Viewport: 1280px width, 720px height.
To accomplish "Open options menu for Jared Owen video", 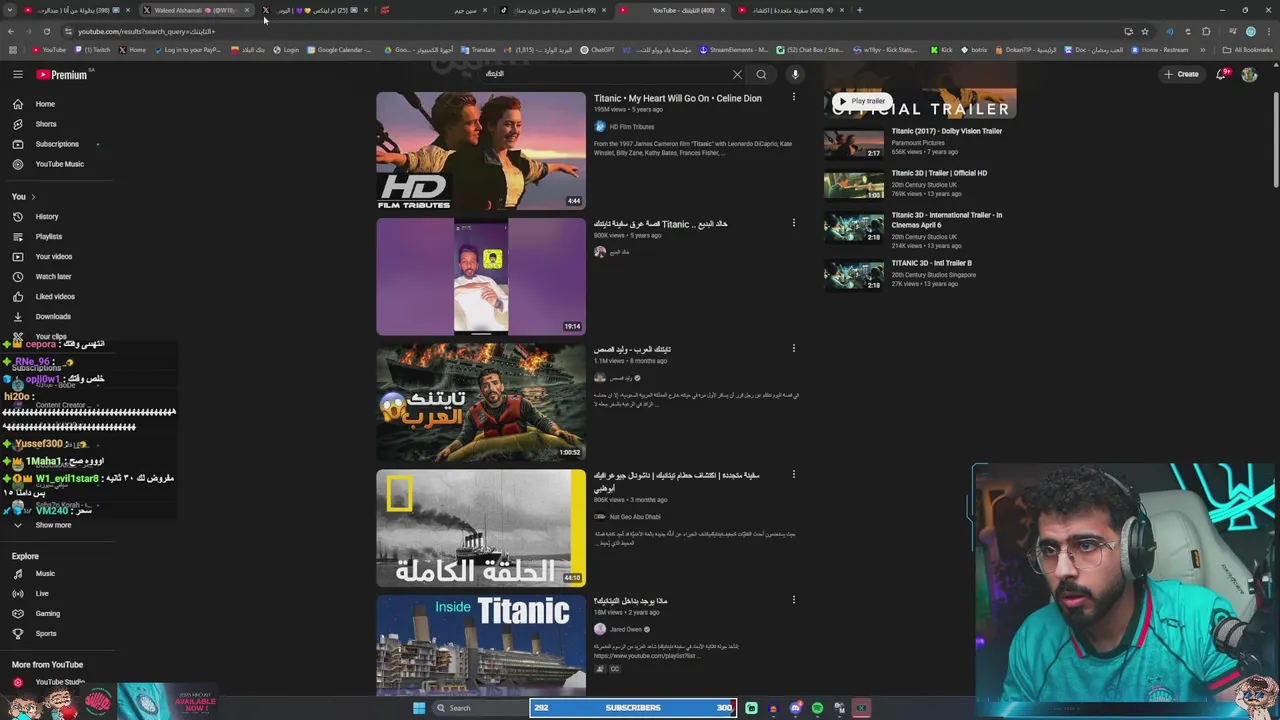I will [794, 601].
